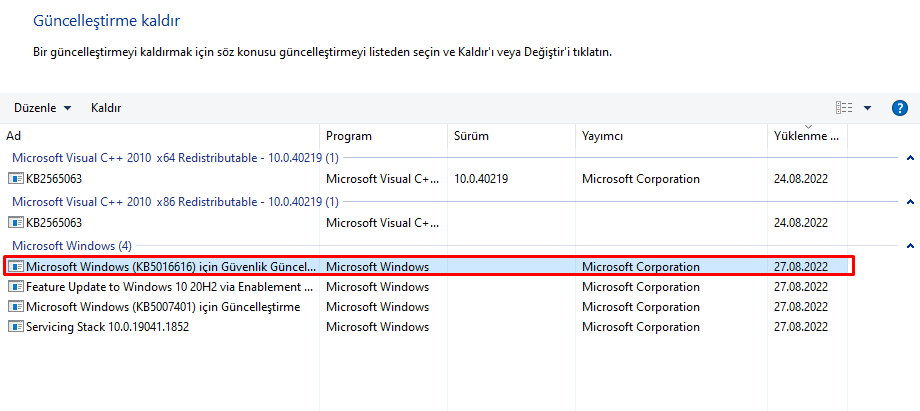Select the KB5016616 Güvenlik Güncelleştirme row

428,267
